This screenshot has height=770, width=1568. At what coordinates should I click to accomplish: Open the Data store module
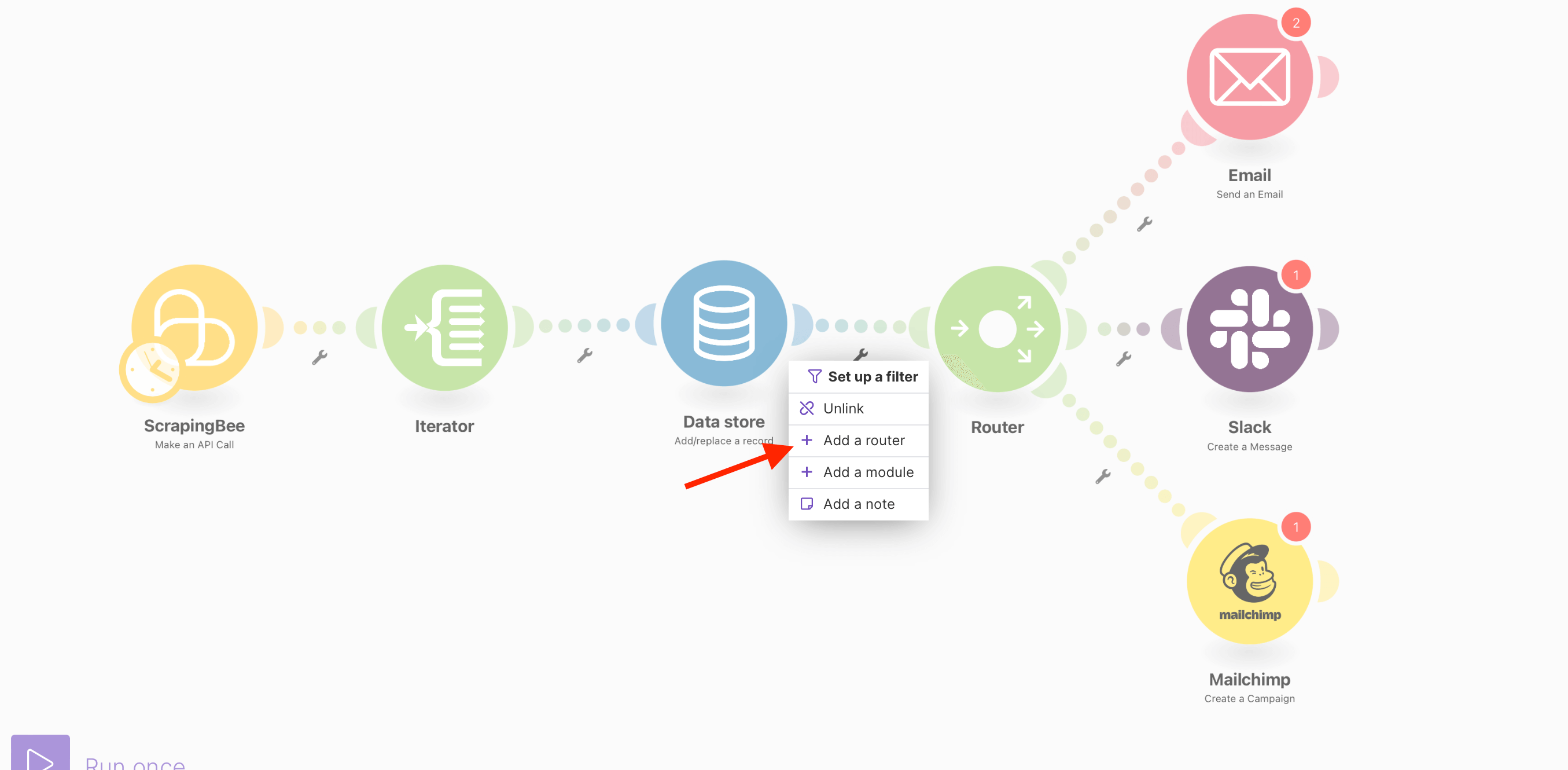pos(724,323)
